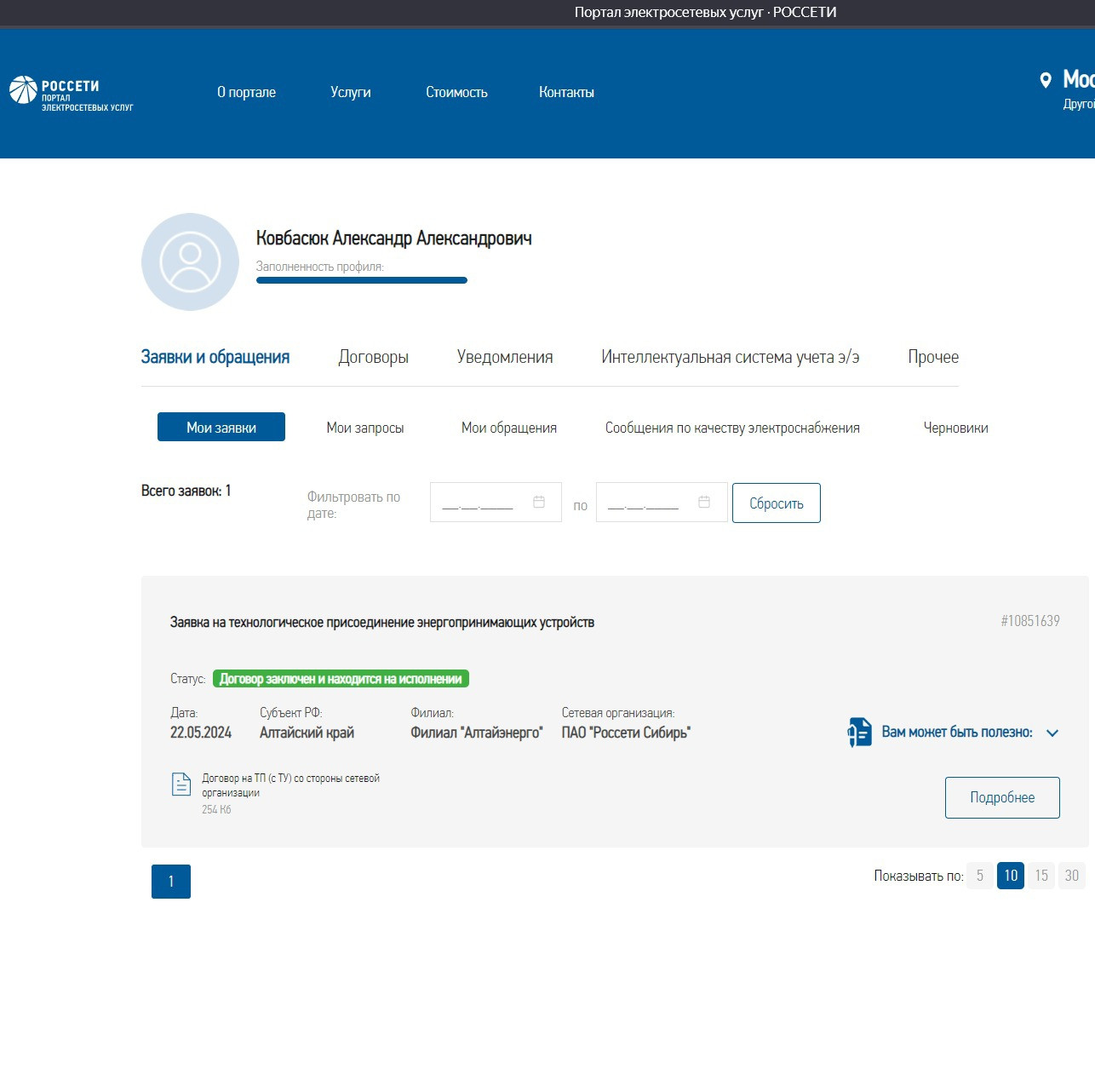This screenshot has height=1092, width=1095.
Task: Click the "Всего заявок: 1" counter
Action: pyautogui.click(x=186, y=491)
